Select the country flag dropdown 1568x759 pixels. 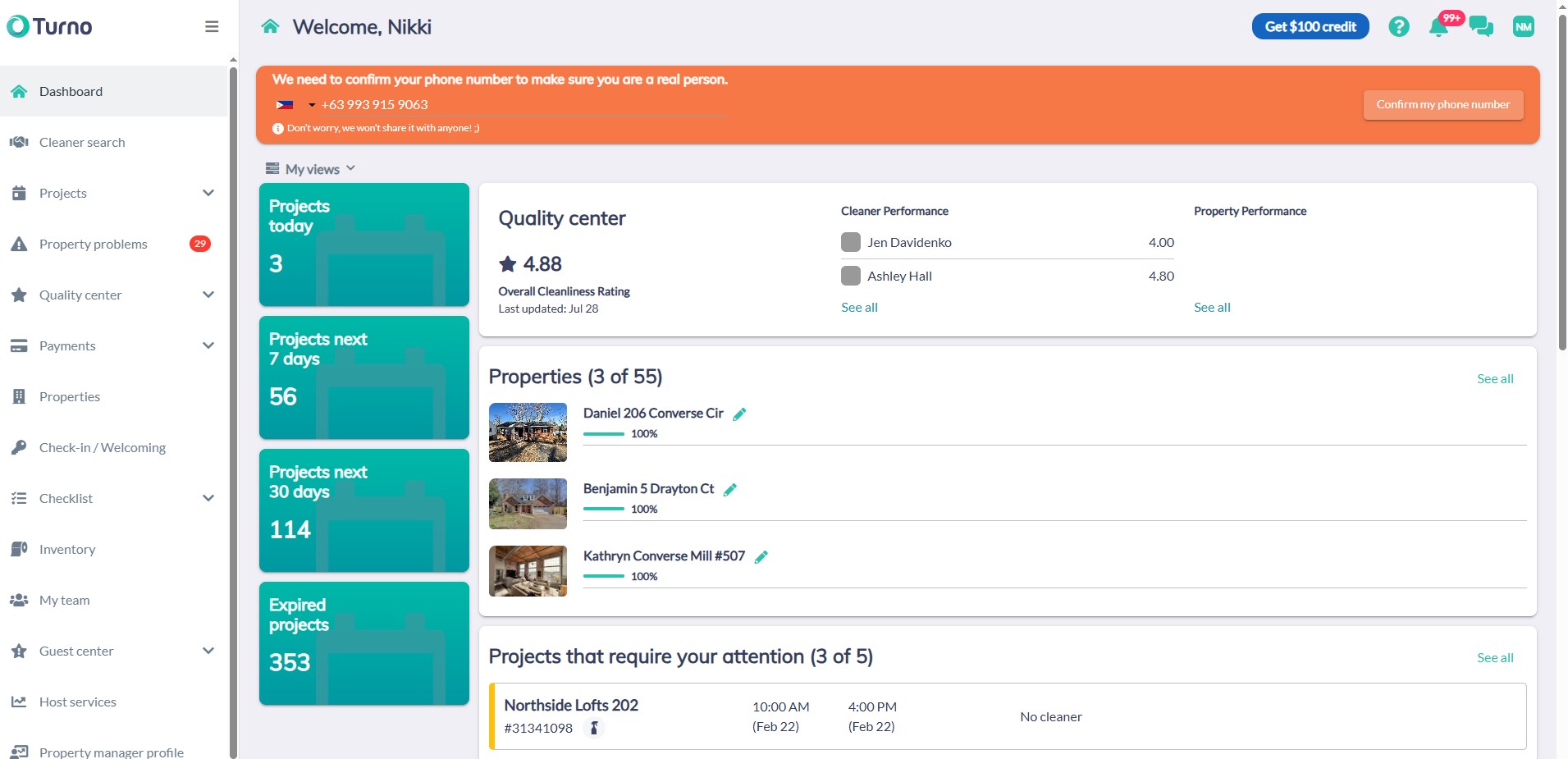coord(295,105)
